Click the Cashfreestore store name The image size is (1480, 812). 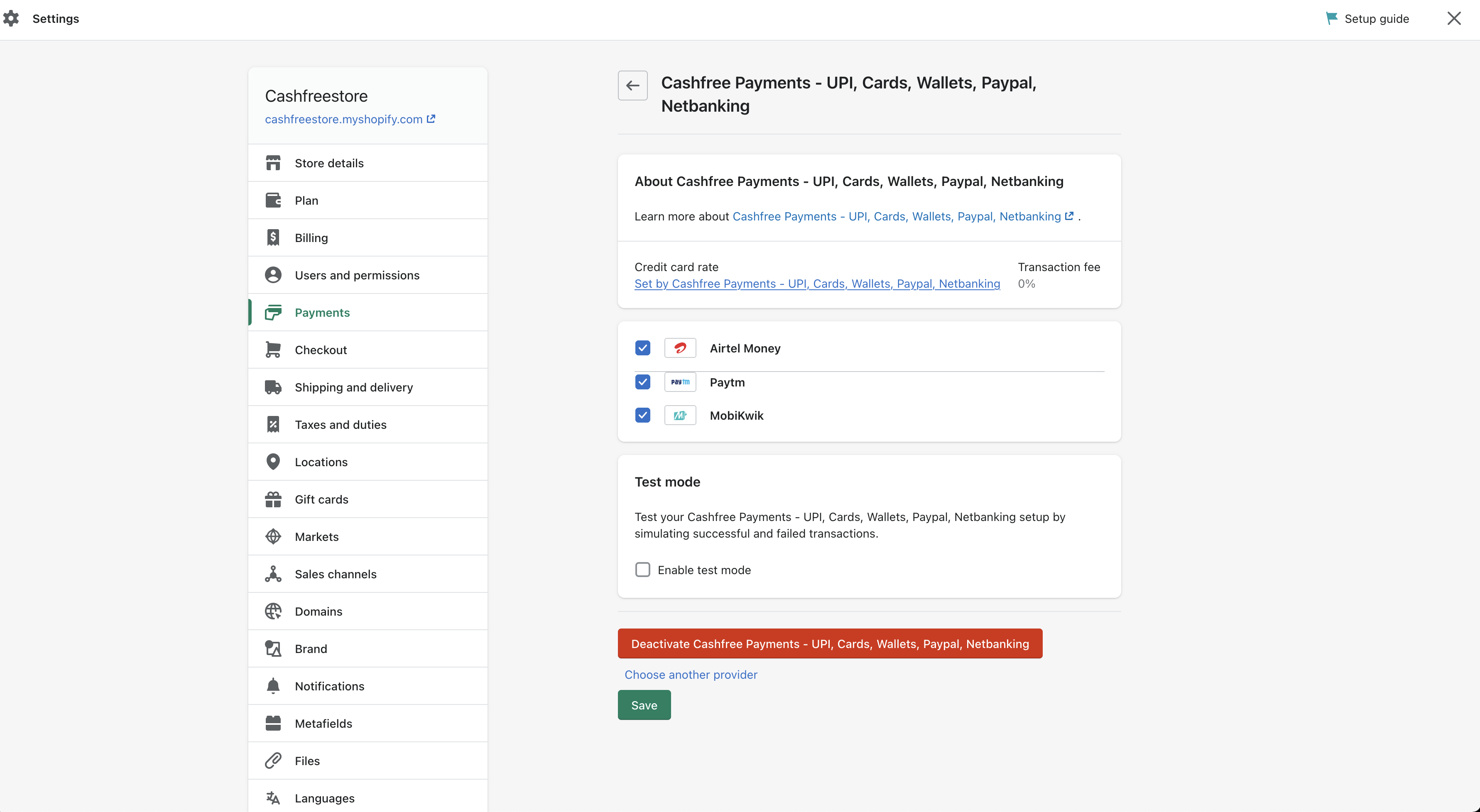click(x=316, y=96)
